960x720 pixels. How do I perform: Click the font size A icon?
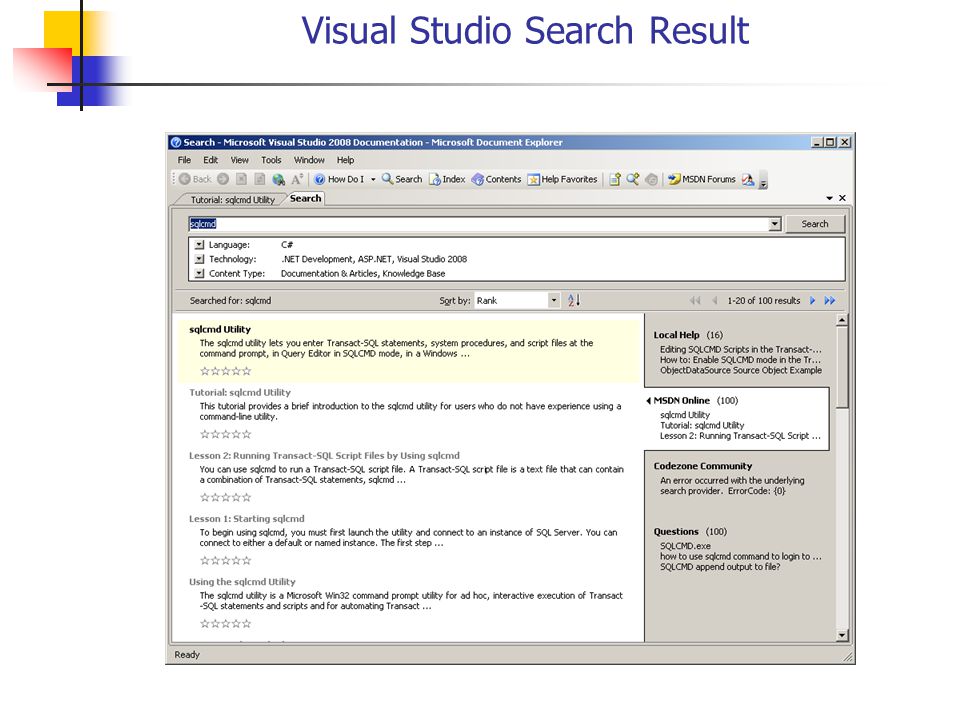pyautogui.click(x=298, y=179)
